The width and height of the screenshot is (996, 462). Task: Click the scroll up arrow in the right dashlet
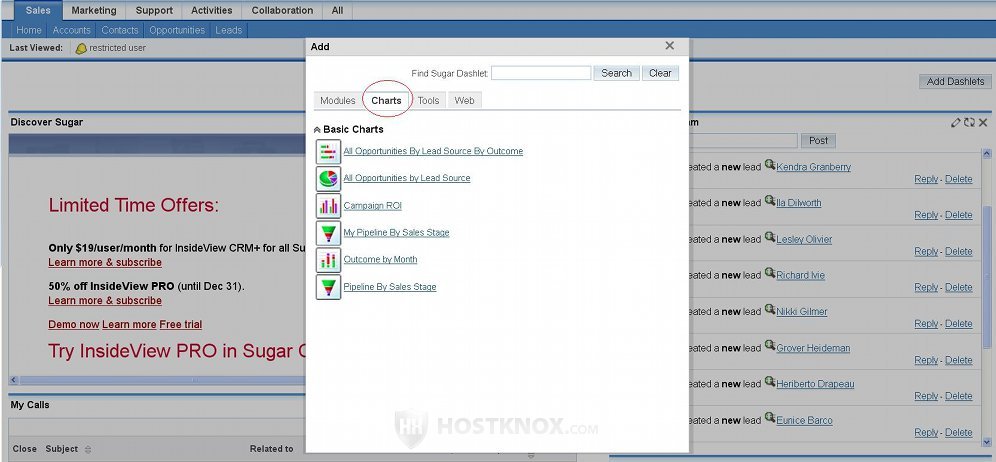click(x=986, y=154)
